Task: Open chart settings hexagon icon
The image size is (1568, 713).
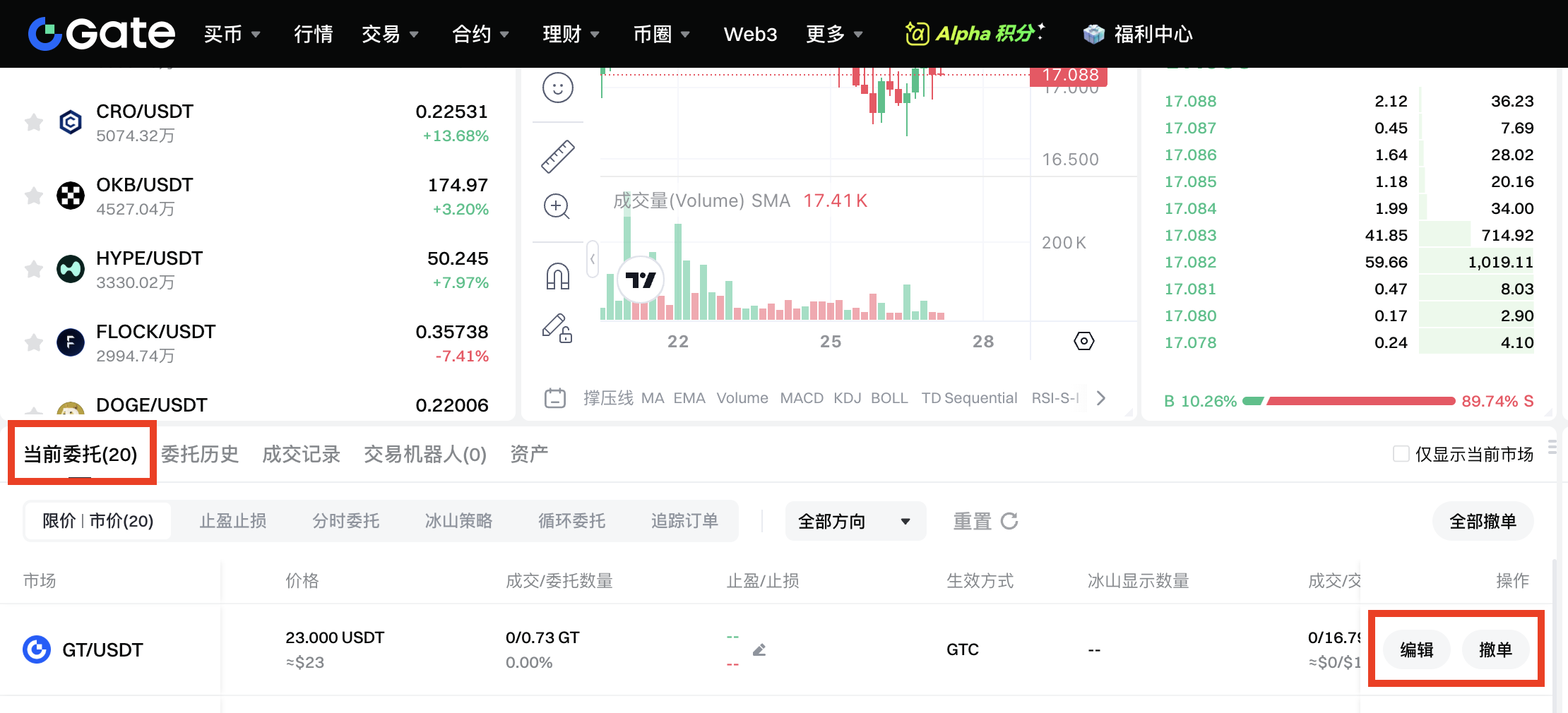Action: click(1083, 342)
